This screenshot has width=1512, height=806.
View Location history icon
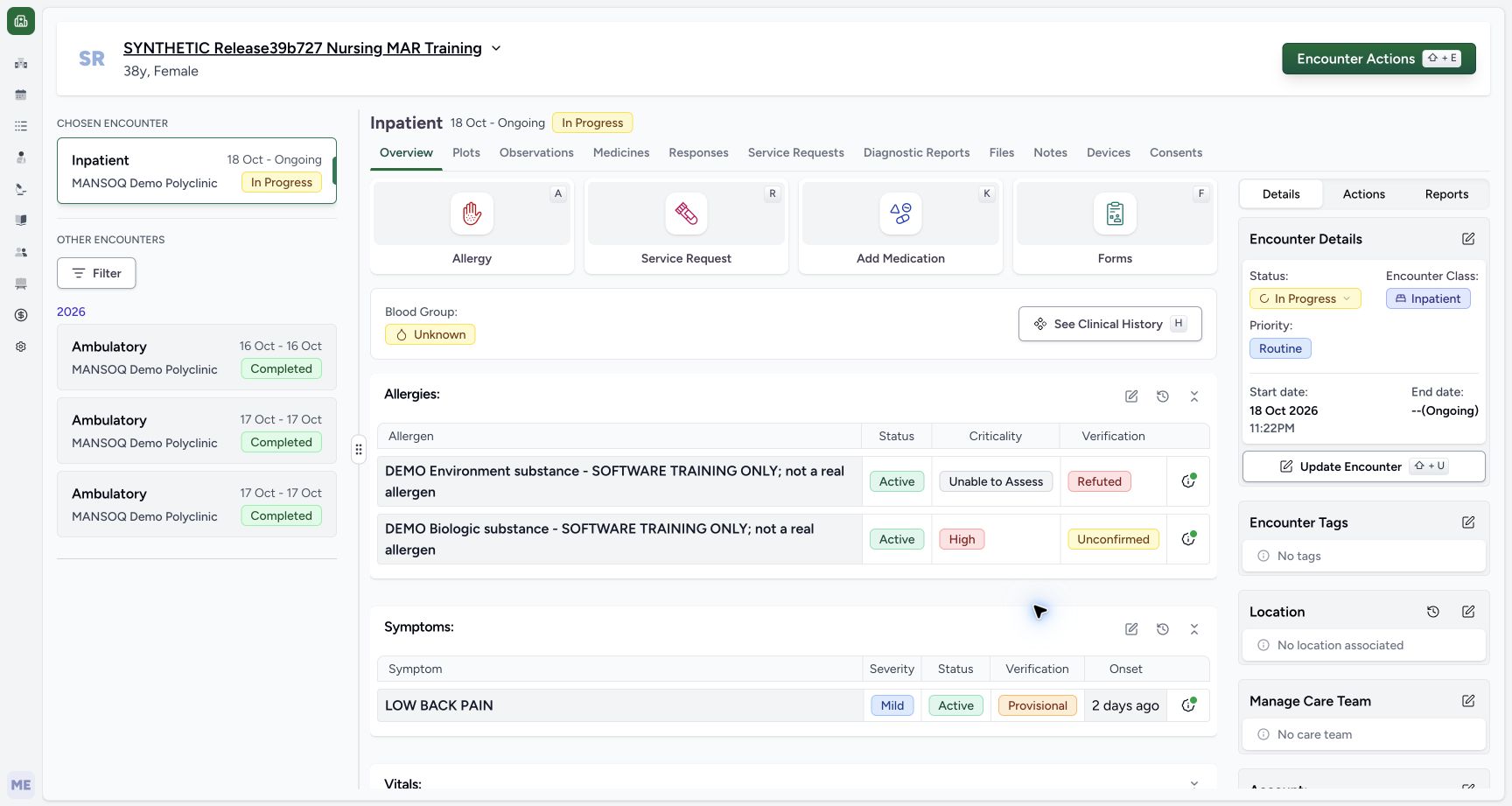click(x=1433, y=612)
